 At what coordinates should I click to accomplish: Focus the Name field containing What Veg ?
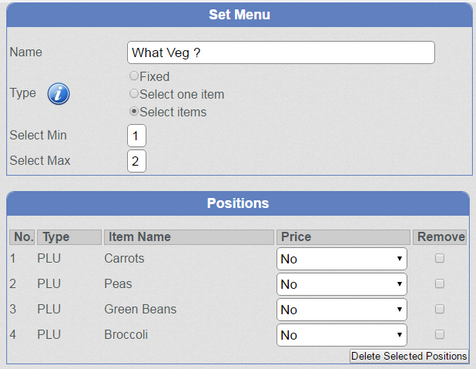click(x=281, y=52)
